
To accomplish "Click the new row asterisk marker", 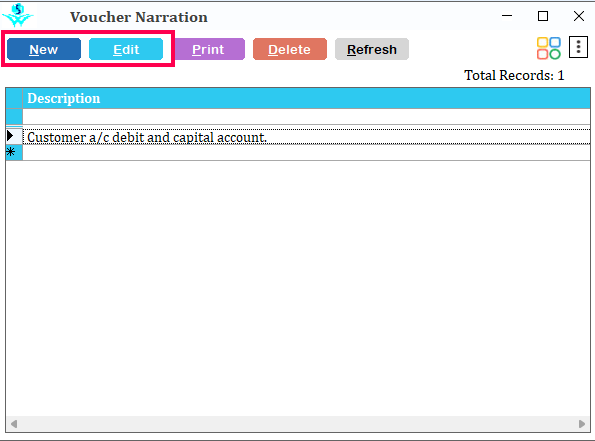I will click(11, 152).
